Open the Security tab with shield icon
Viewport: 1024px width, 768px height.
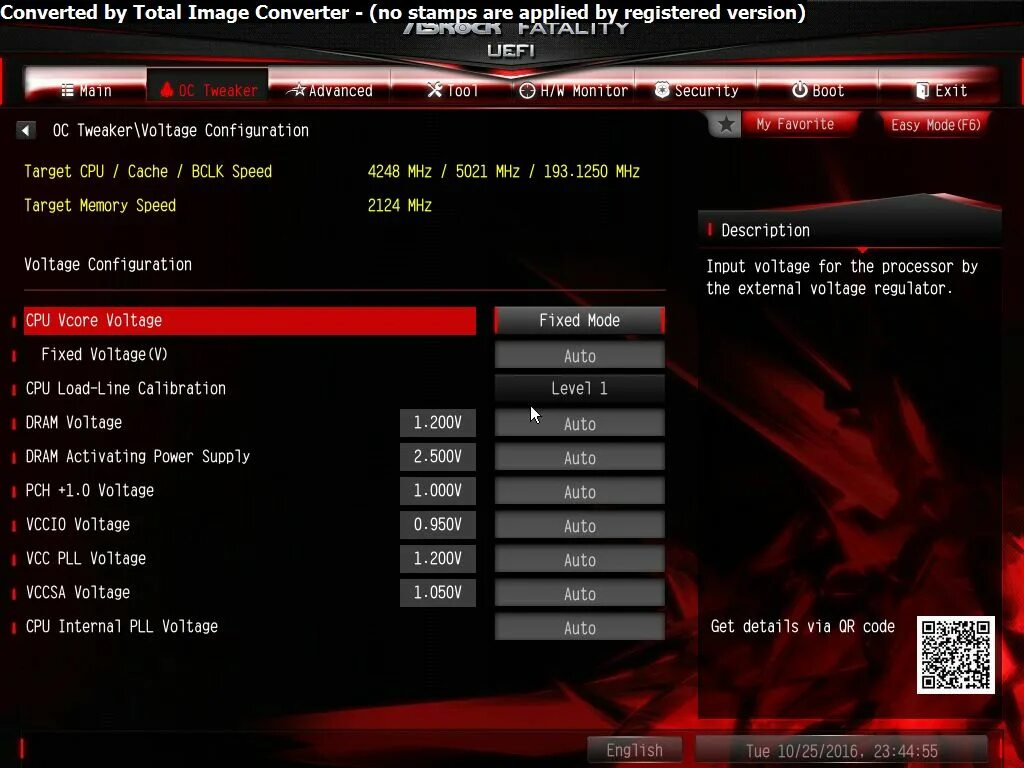[x=696, y=90]
